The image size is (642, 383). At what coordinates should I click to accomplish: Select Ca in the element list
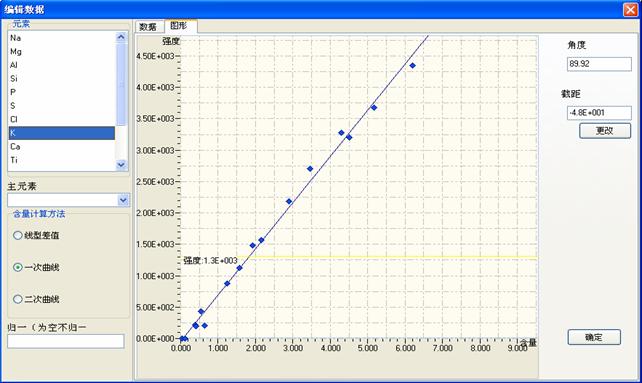coord(61,147)
